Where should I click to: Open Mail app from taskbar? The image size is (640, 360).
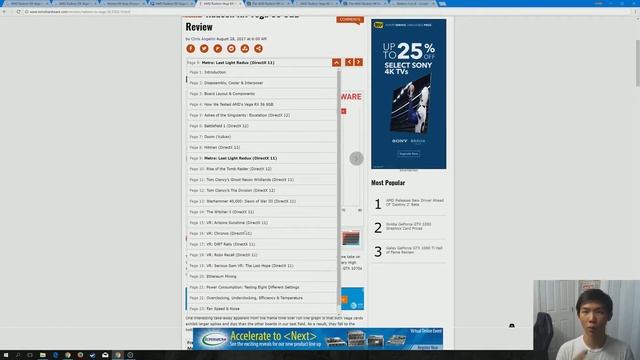pyautogui.click(x=105, y=355)
